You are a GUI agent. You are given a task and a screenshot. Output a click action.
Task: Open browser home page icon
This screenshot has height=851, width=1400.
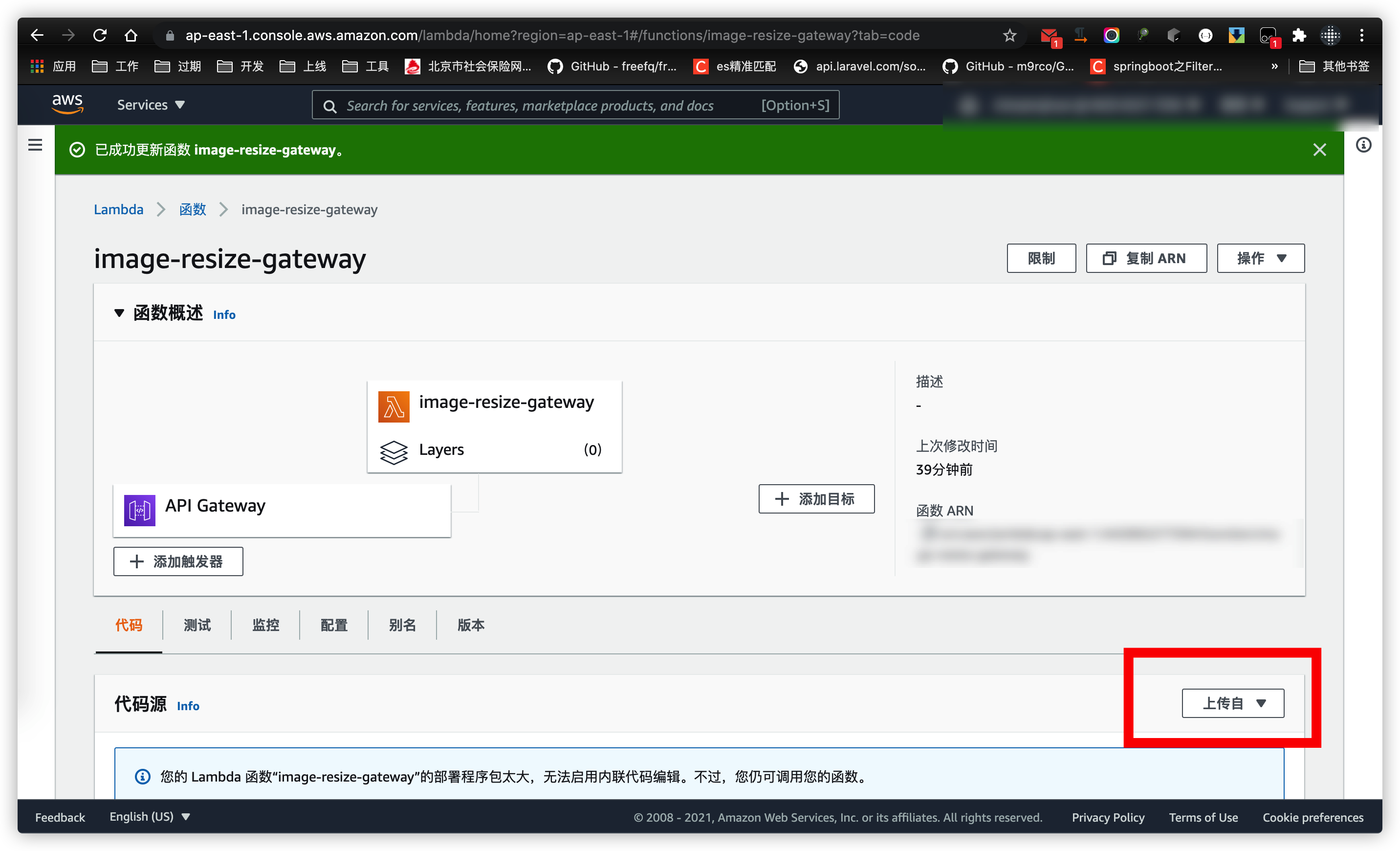(x=131, y=35)
